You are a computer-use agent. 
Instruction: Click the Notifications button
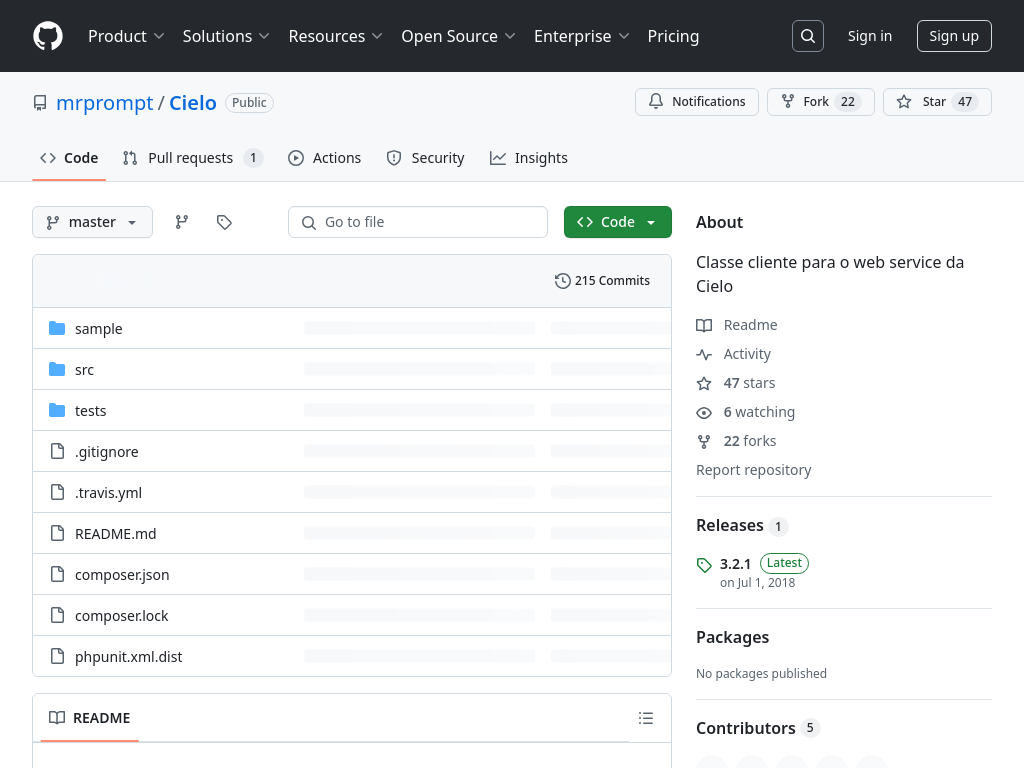pyautogui.click(x=697, y=102)
